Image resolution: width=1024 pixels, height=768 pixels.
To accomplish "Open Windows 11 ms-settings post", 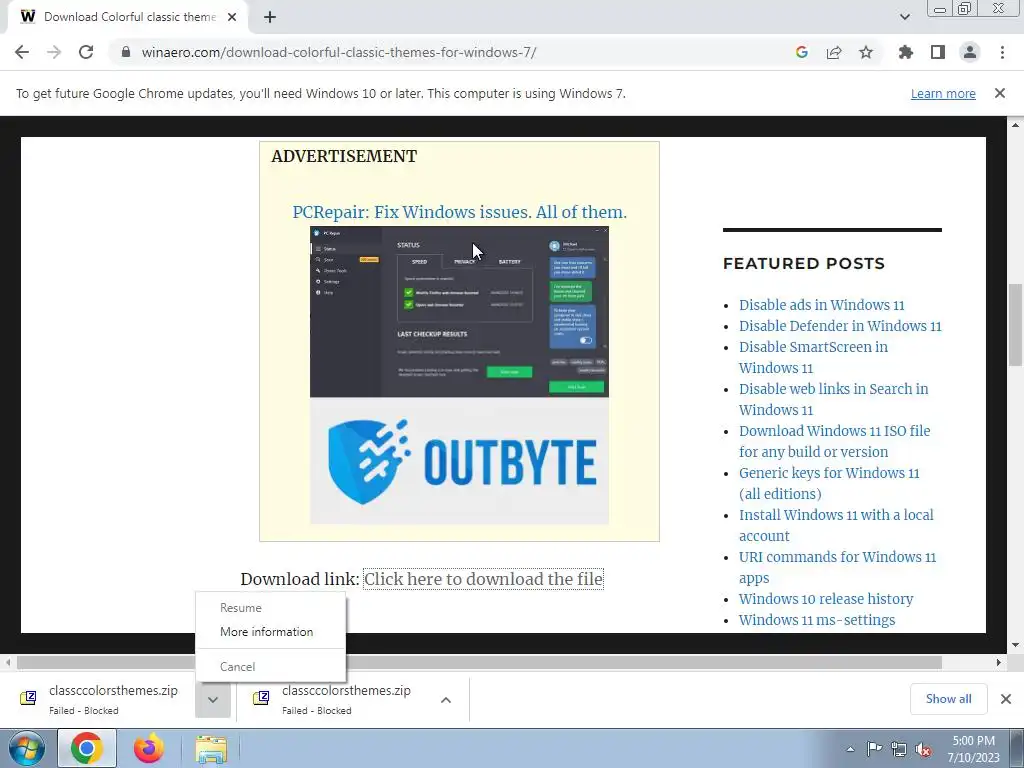I will point(816,620).
